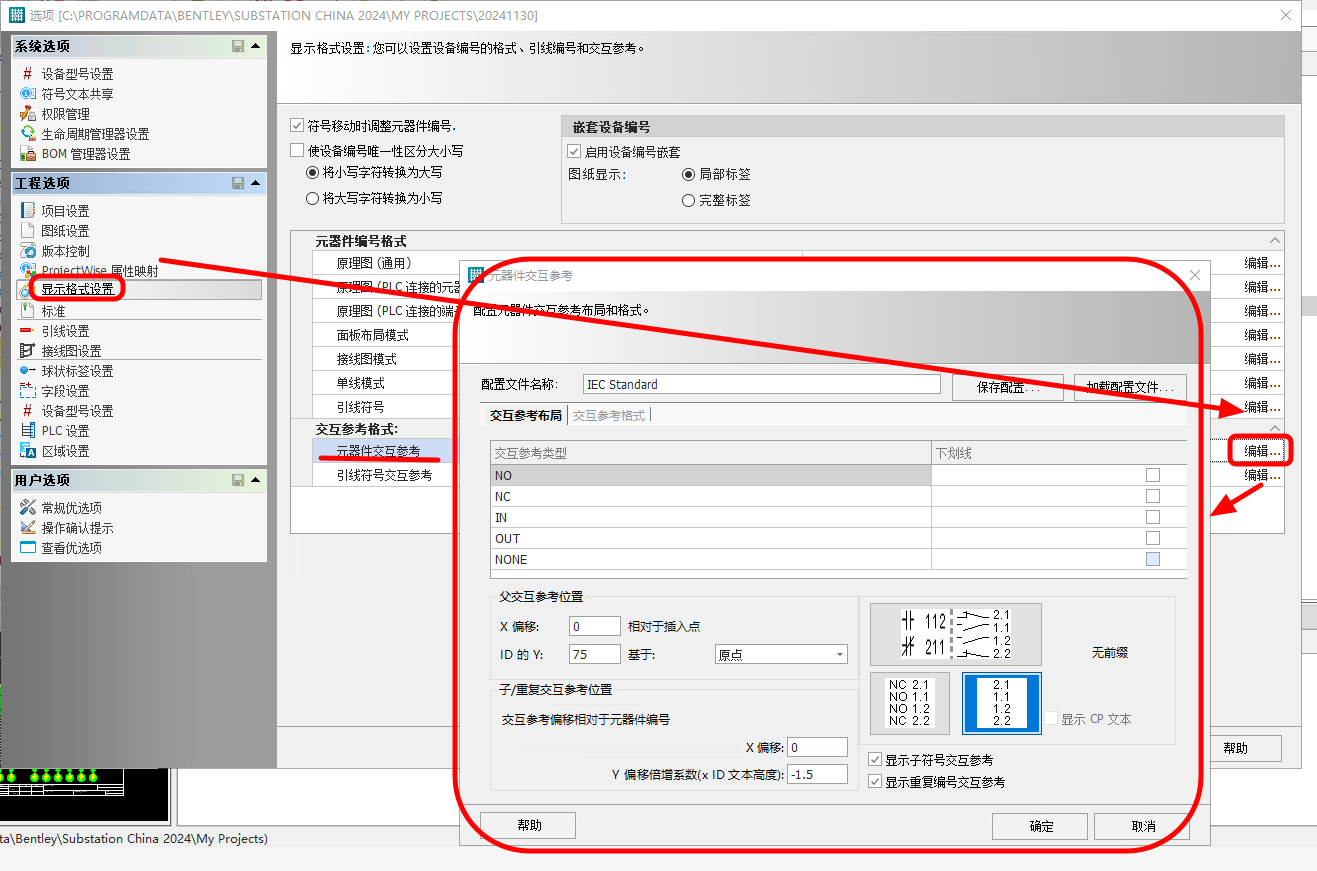Select 显示格式设置 in the 工程选项 list
1317x871 pixels.
coord(78,290)
